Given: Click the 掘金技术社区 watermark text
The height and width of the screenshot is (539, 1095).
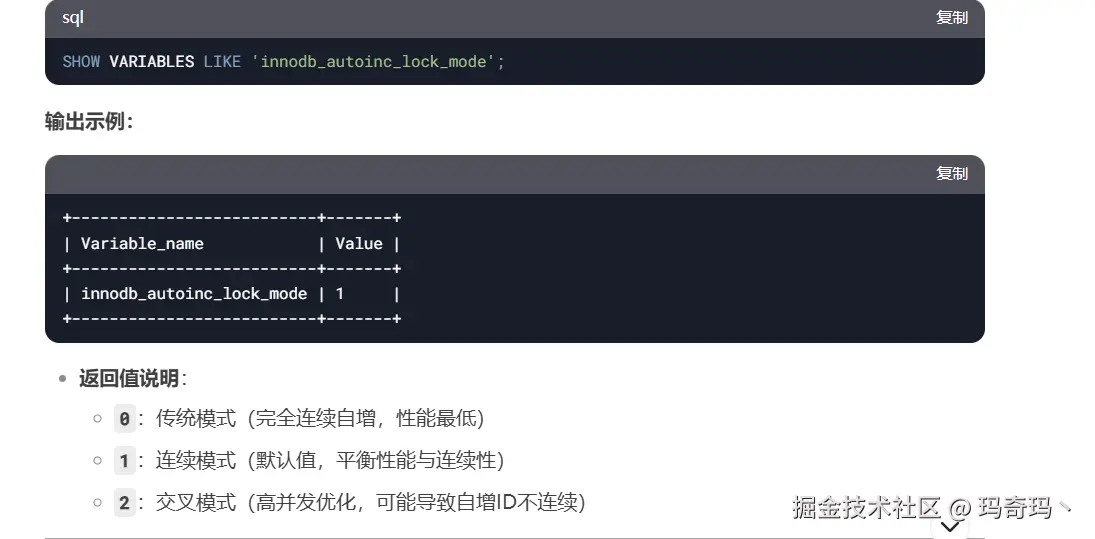Looking at the screenshot, I should coord(867,508).
